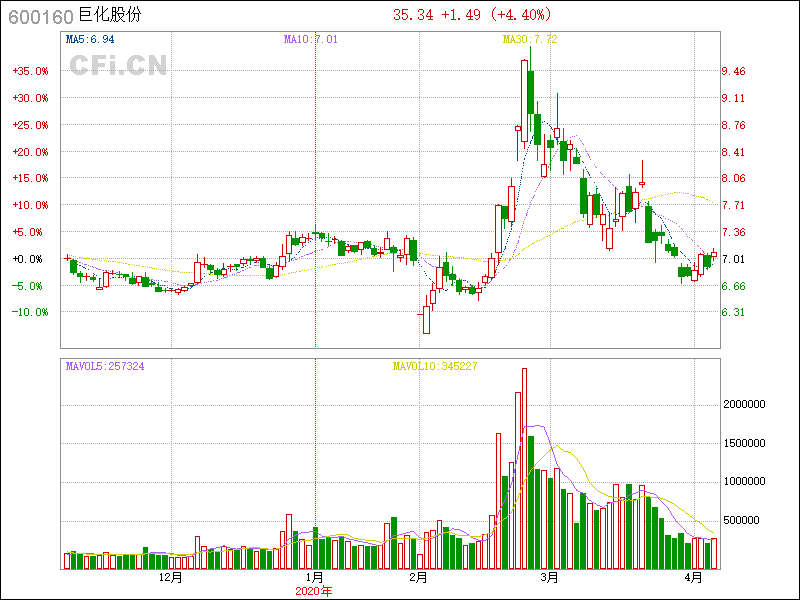Click the CFi.CN watermark logo
The width and height of the screenshot is (800, 600).
point(117,66)
